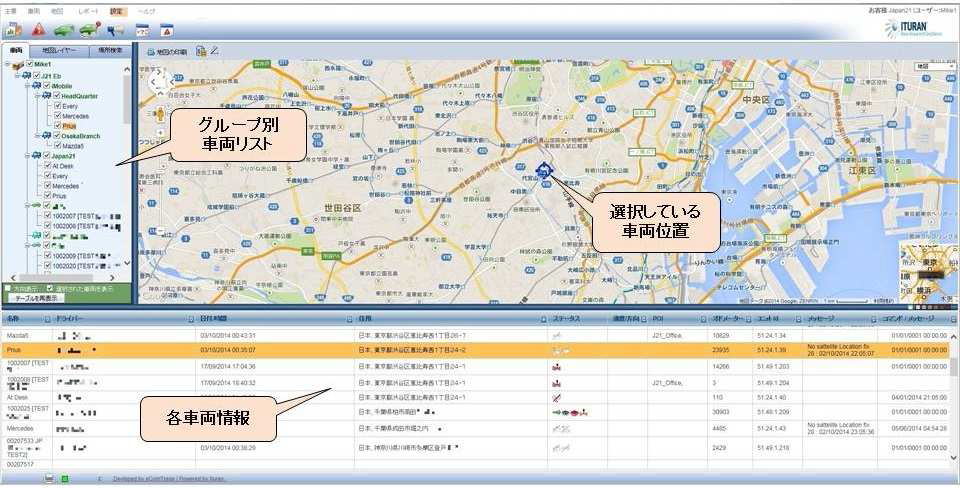960x488 pixels.
Task: Click the red alert triangle toolbar icon
Action: click(x=38, y=29)
